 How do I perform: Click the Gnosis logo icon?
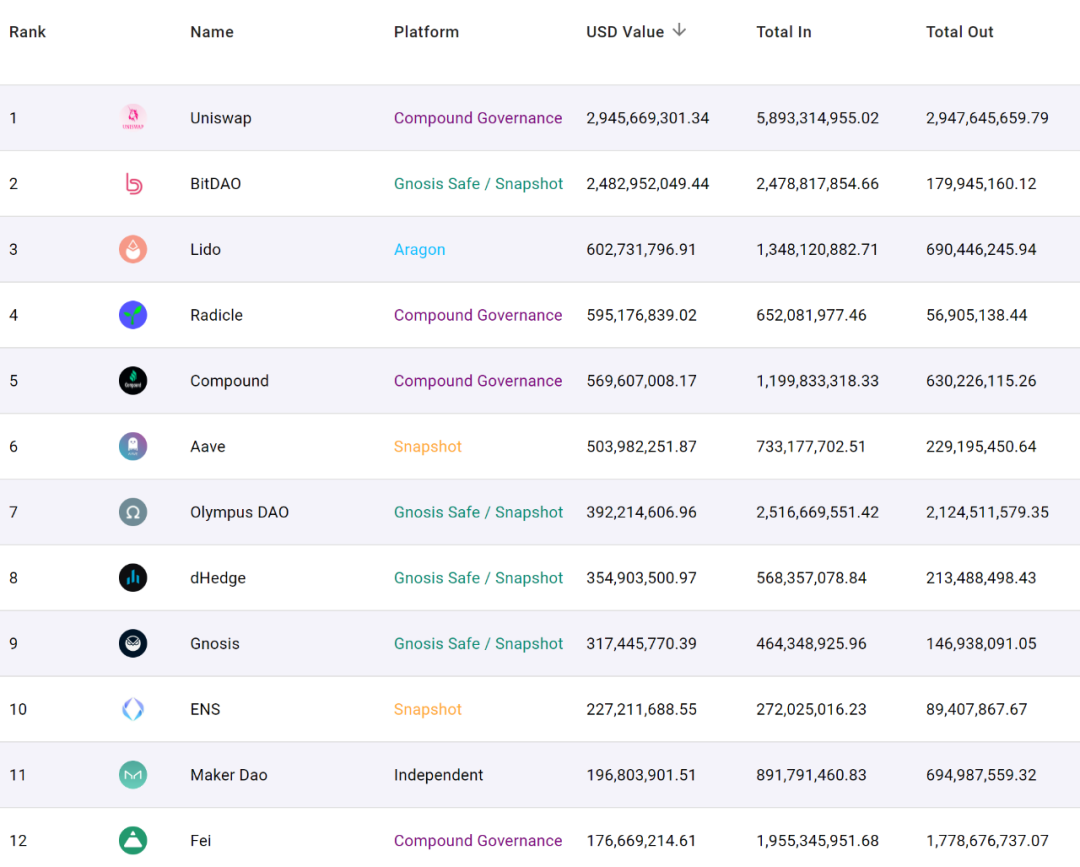tap(133, 644)
